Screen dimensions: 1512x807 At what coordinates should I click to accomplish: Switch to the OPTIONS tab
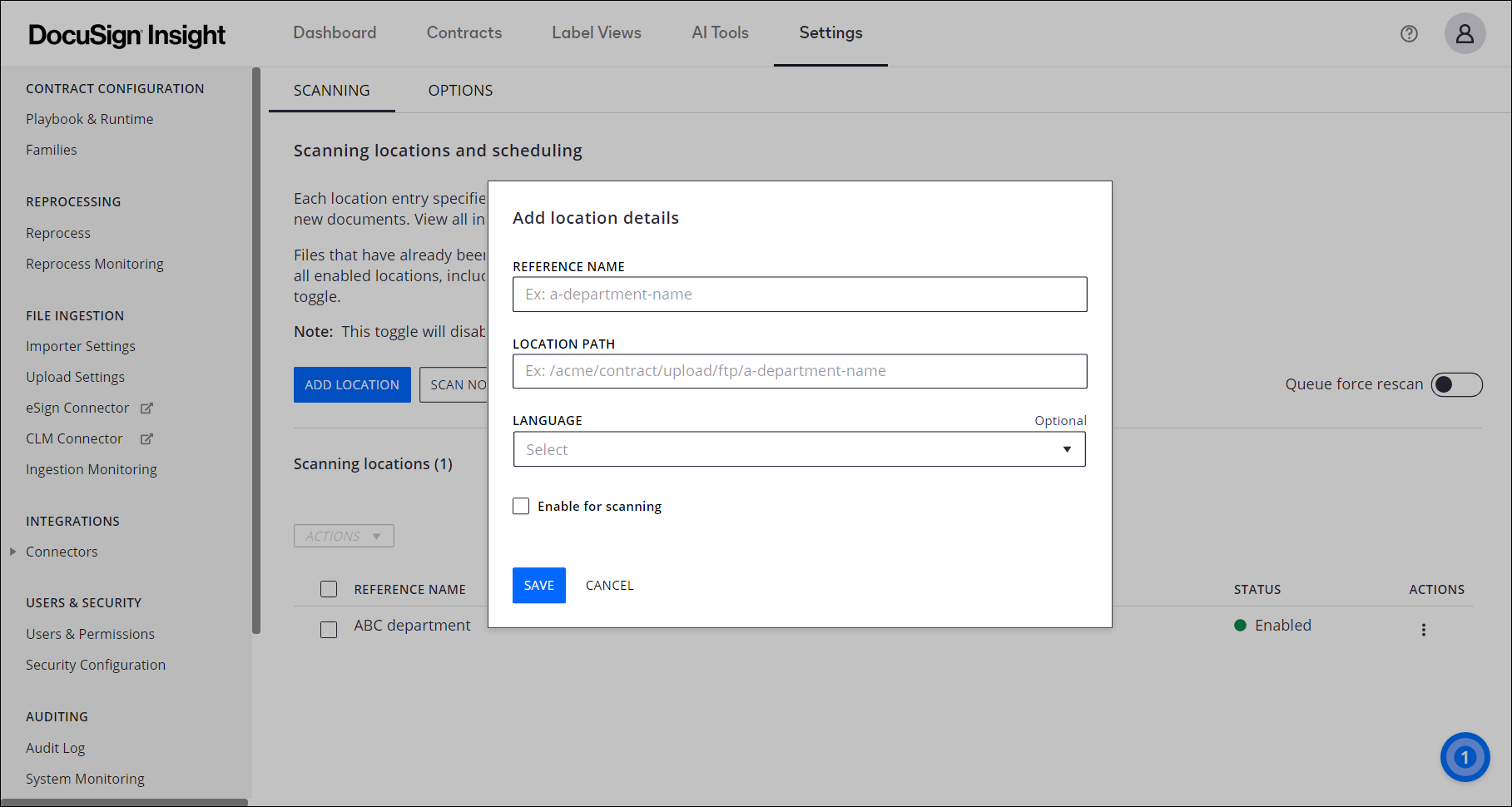click(460, 90)
